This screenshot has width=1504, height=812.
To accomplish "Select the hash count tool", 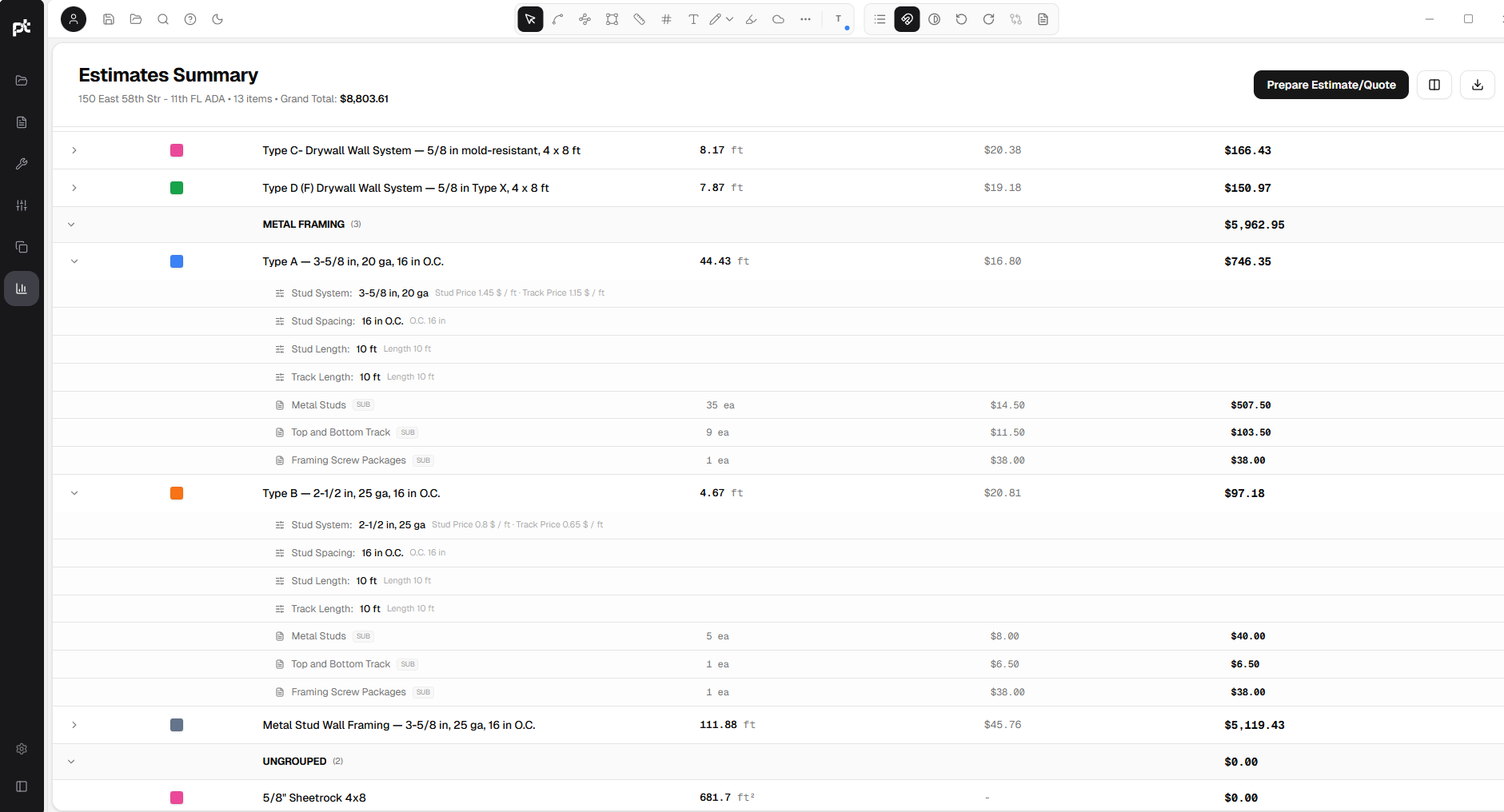I will (667, 19).
